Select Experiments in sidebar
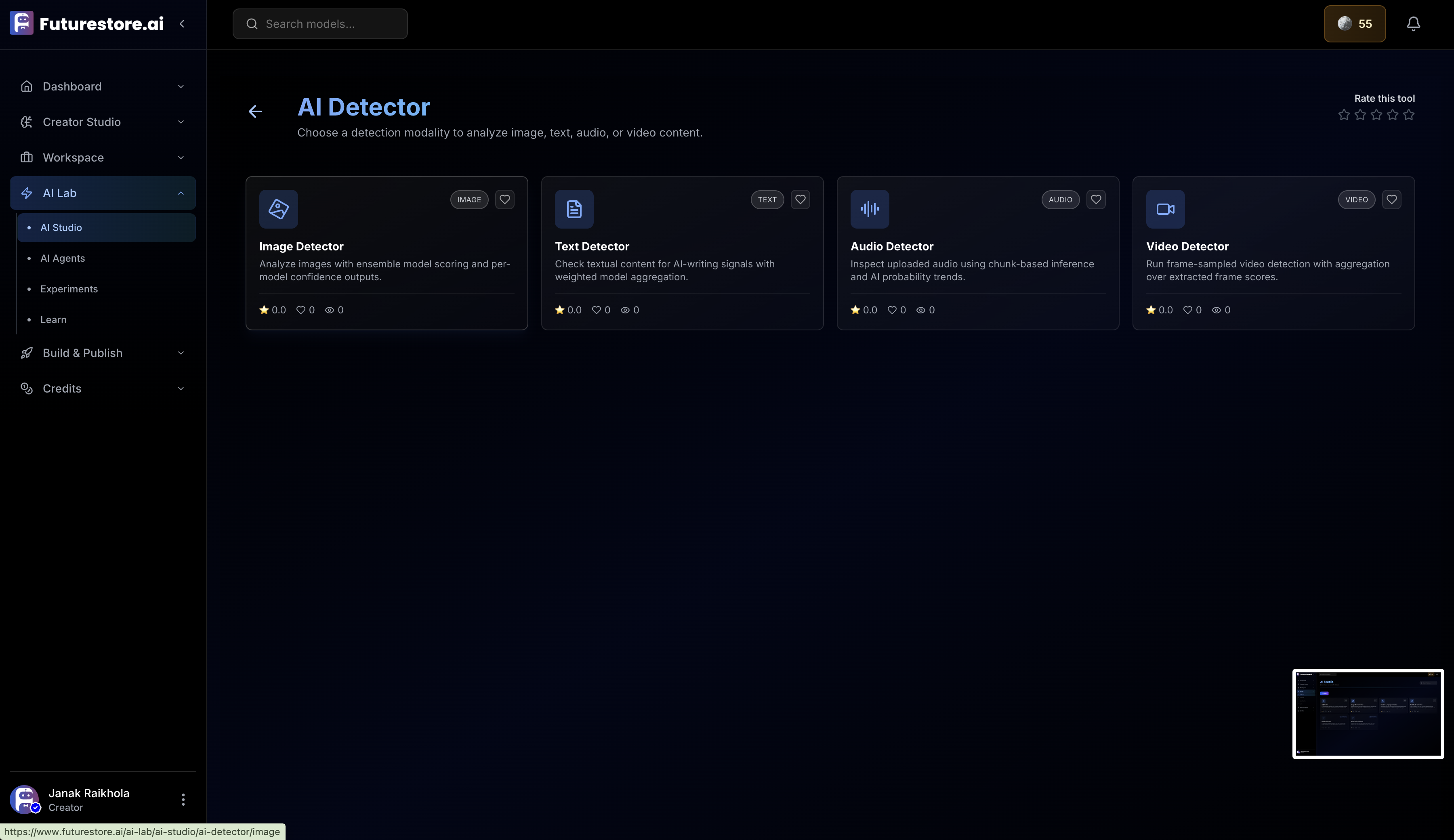The width and height of the screenshot is (1454, 840). (x=107, y=289)
